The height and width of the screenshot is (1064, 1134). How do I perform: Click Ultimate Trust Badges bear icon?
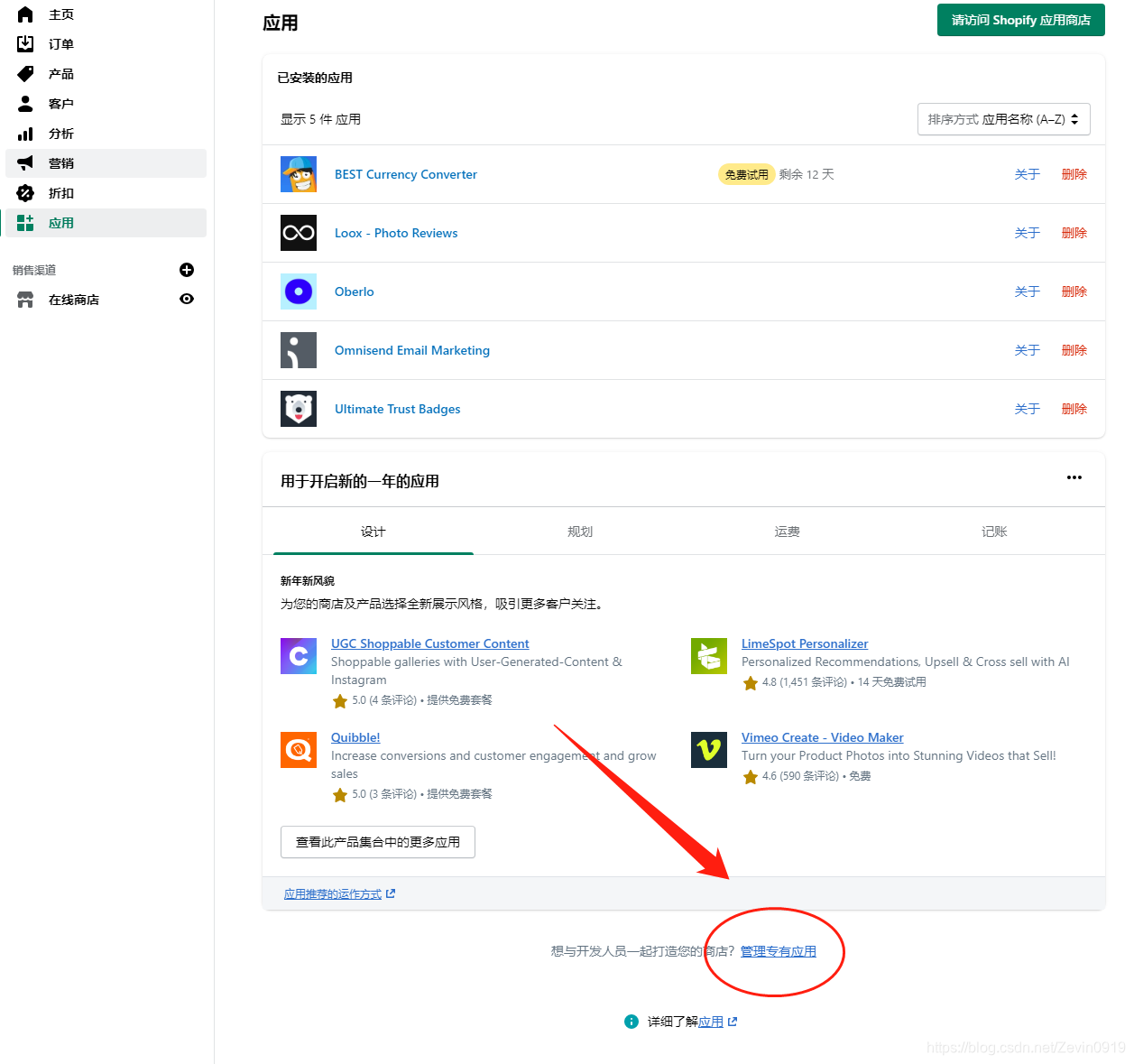(299, 409)
